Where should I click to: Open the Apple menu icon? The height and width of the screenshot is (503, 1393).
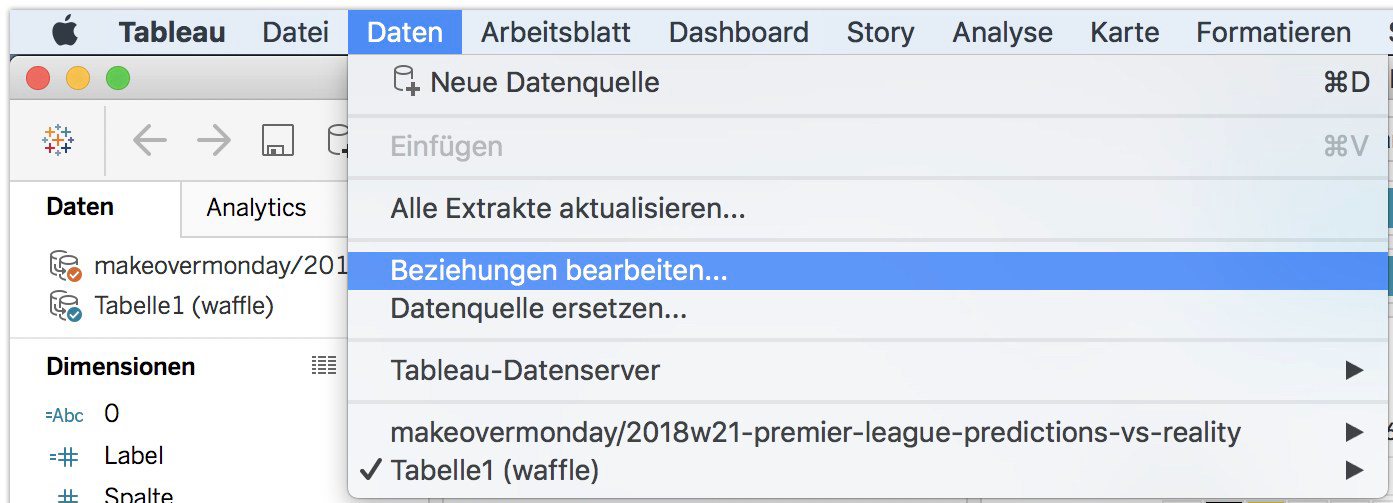click(x=65, y=32)
